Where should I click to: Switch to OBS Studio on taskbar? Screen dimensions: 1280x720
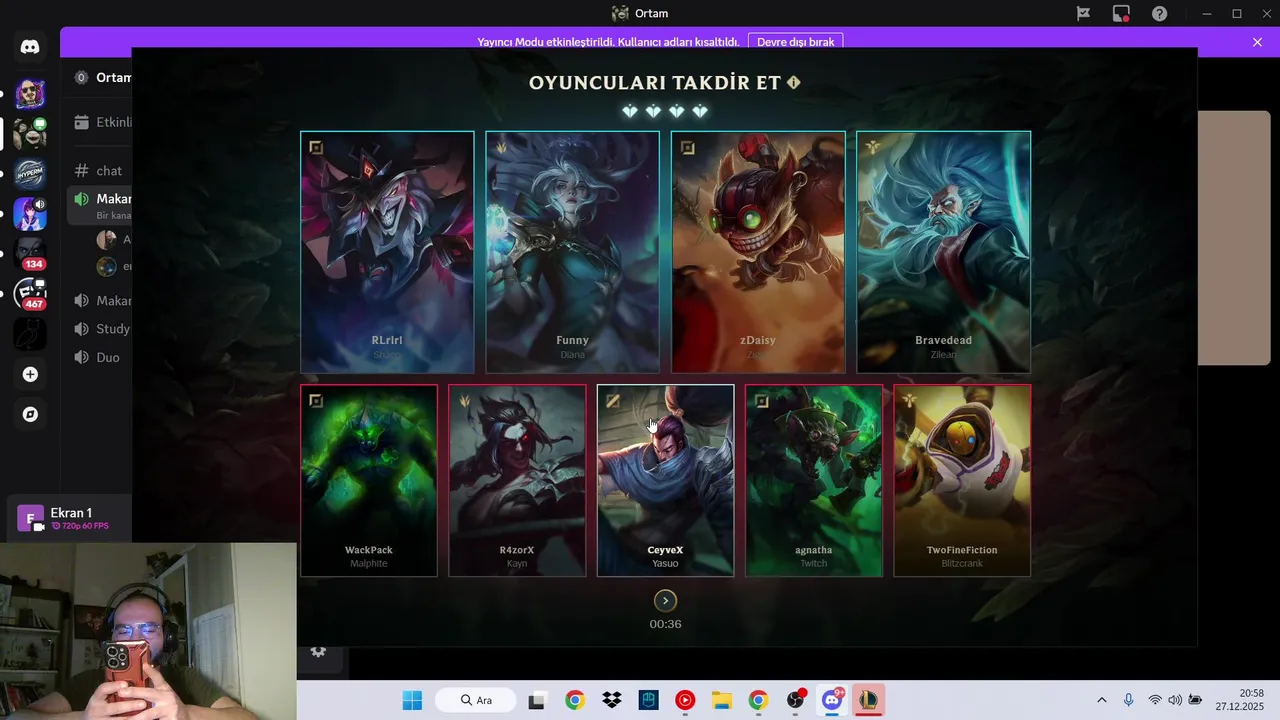point(796,700)
